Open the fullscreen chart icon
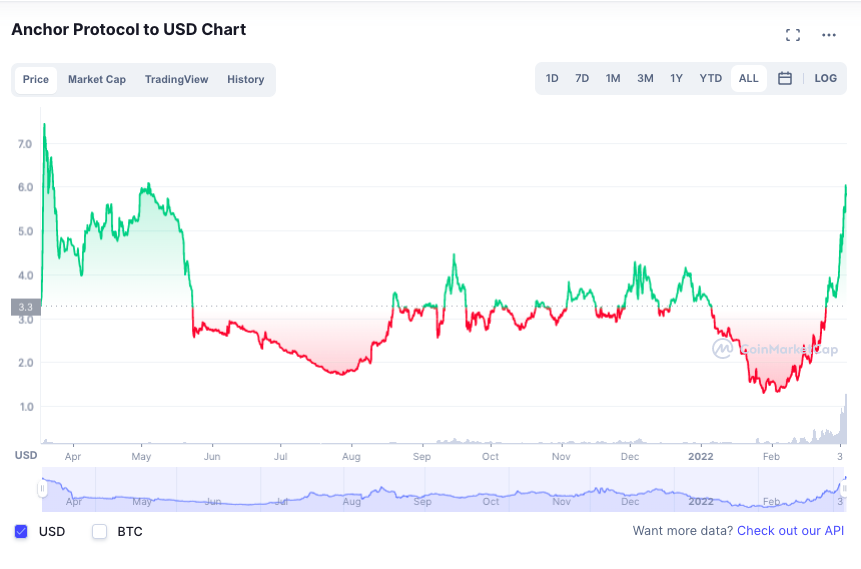The width and height of the screenshot is (861, 569). coord(792,35)
